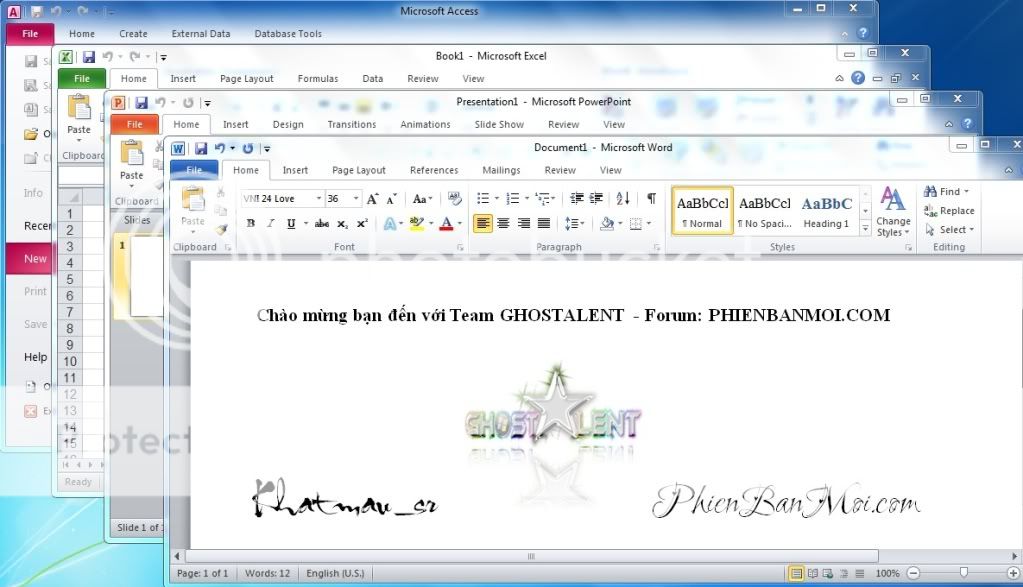The height and width of the screenshot is (587, 1023).
Task: Click the Save icon in Word's quick access toolbar
Action: click(200, 148)
